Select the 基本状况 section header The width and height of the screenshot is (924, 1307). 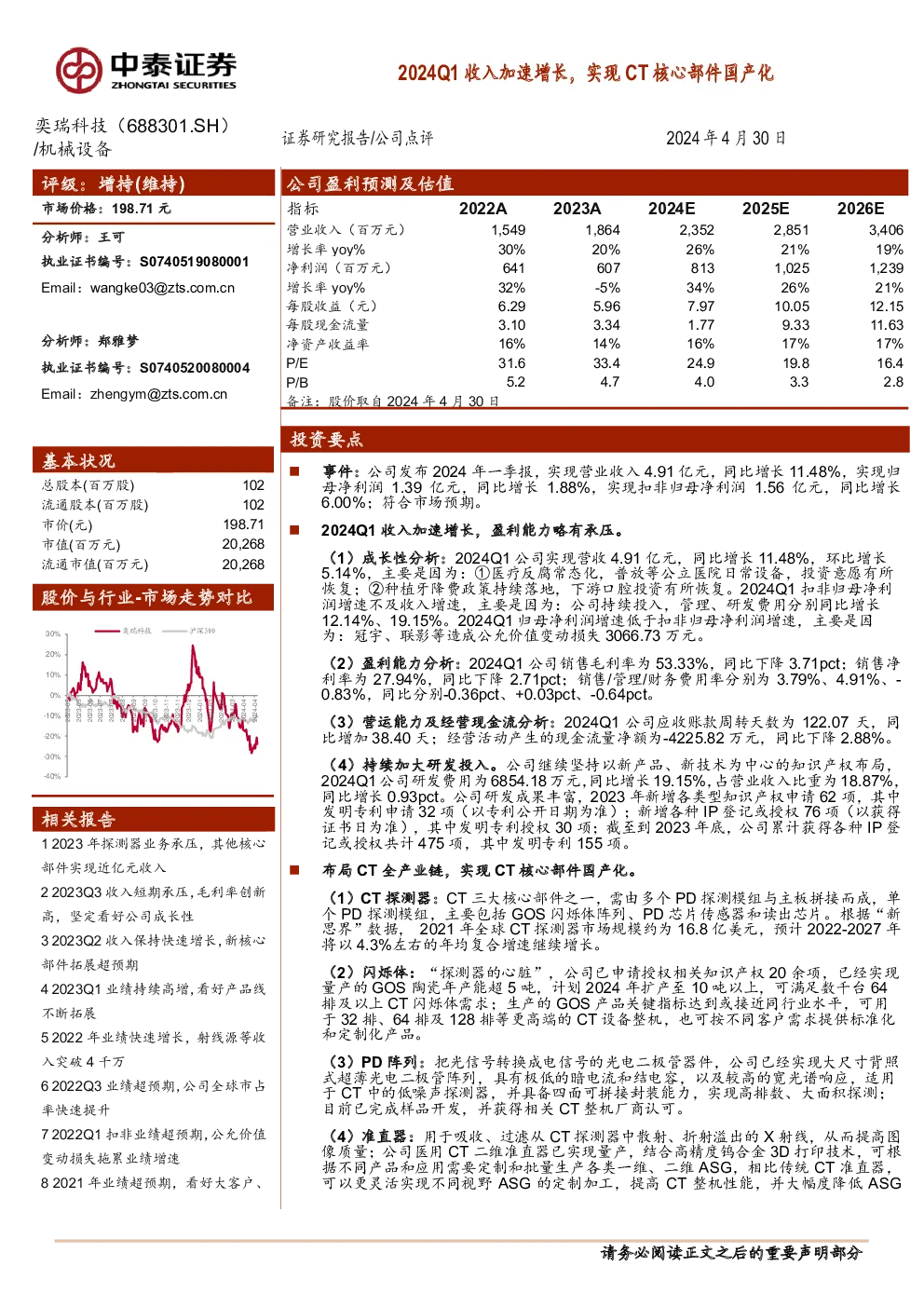154,460
